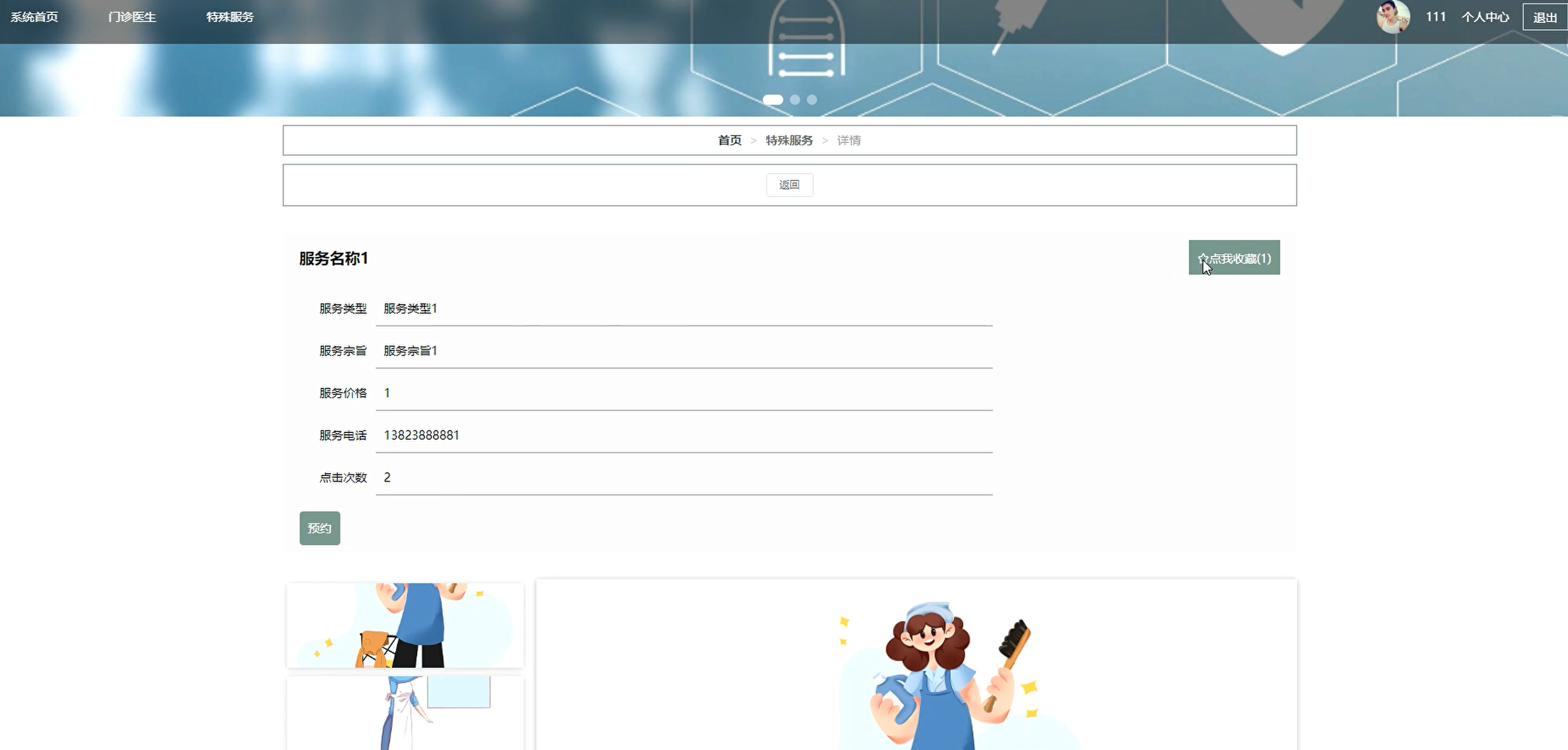
Task: Click 特殊服务 in the breadcrumb
Action: coord(789,140)
